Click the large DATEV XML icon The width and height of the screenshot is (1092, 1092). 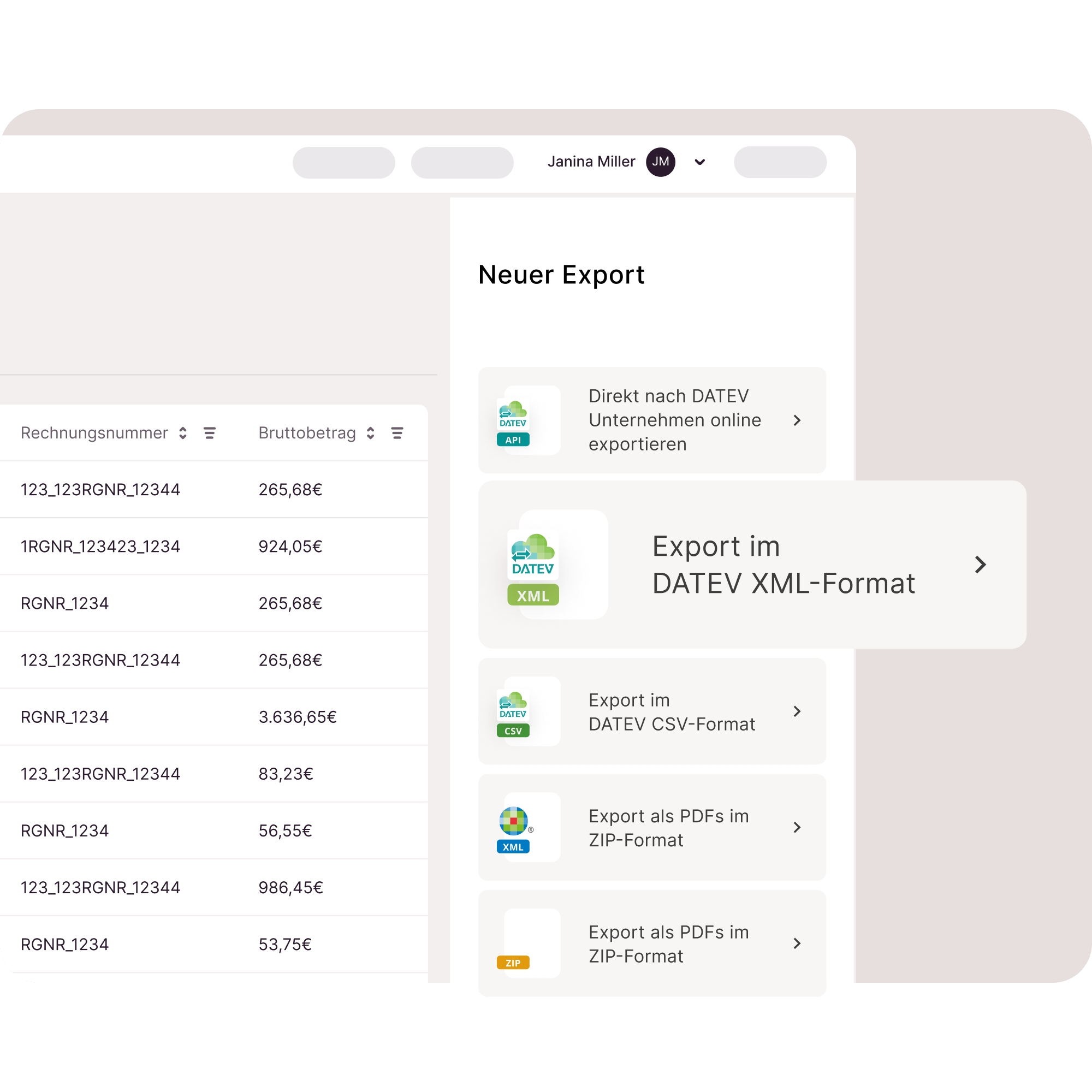click(533, 568)
